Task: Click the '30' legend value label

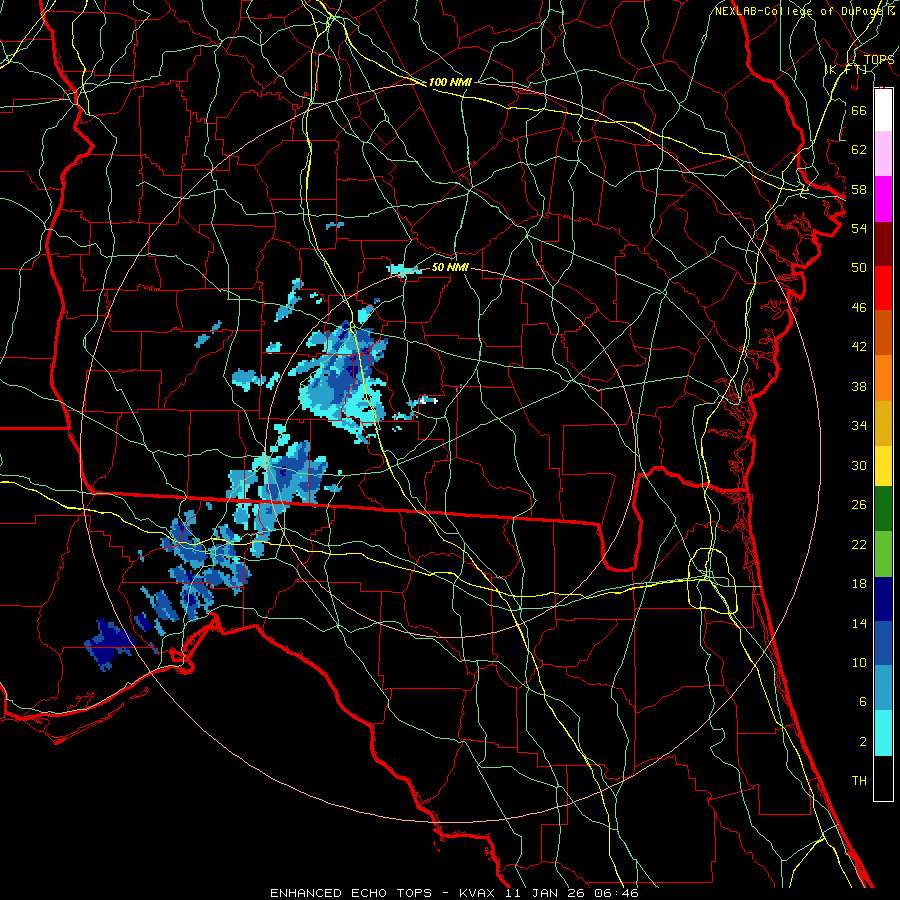Action: point(859,465)
